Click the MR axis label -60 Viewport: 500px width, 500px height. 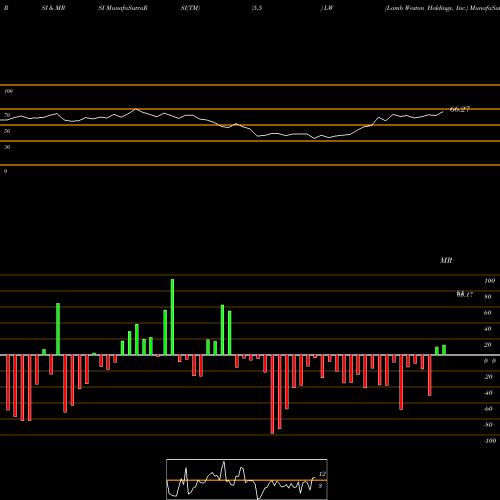click(x=488, y=409)
